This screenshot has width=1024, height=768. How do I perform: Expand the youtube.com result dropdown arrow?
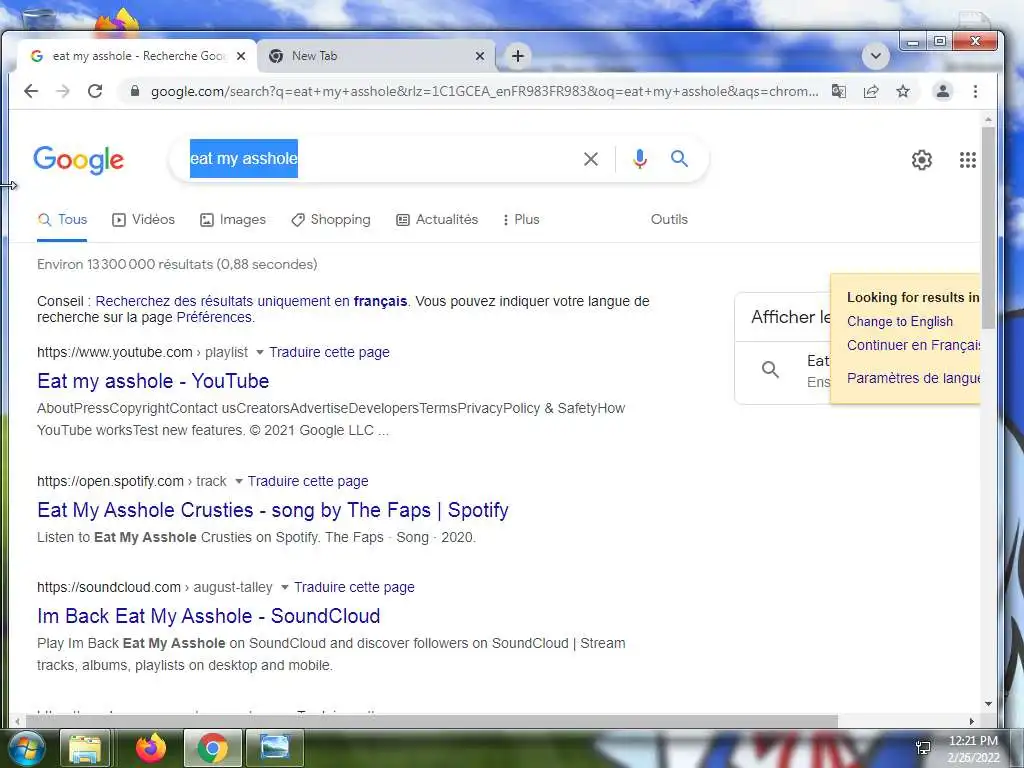click(259, 353)
